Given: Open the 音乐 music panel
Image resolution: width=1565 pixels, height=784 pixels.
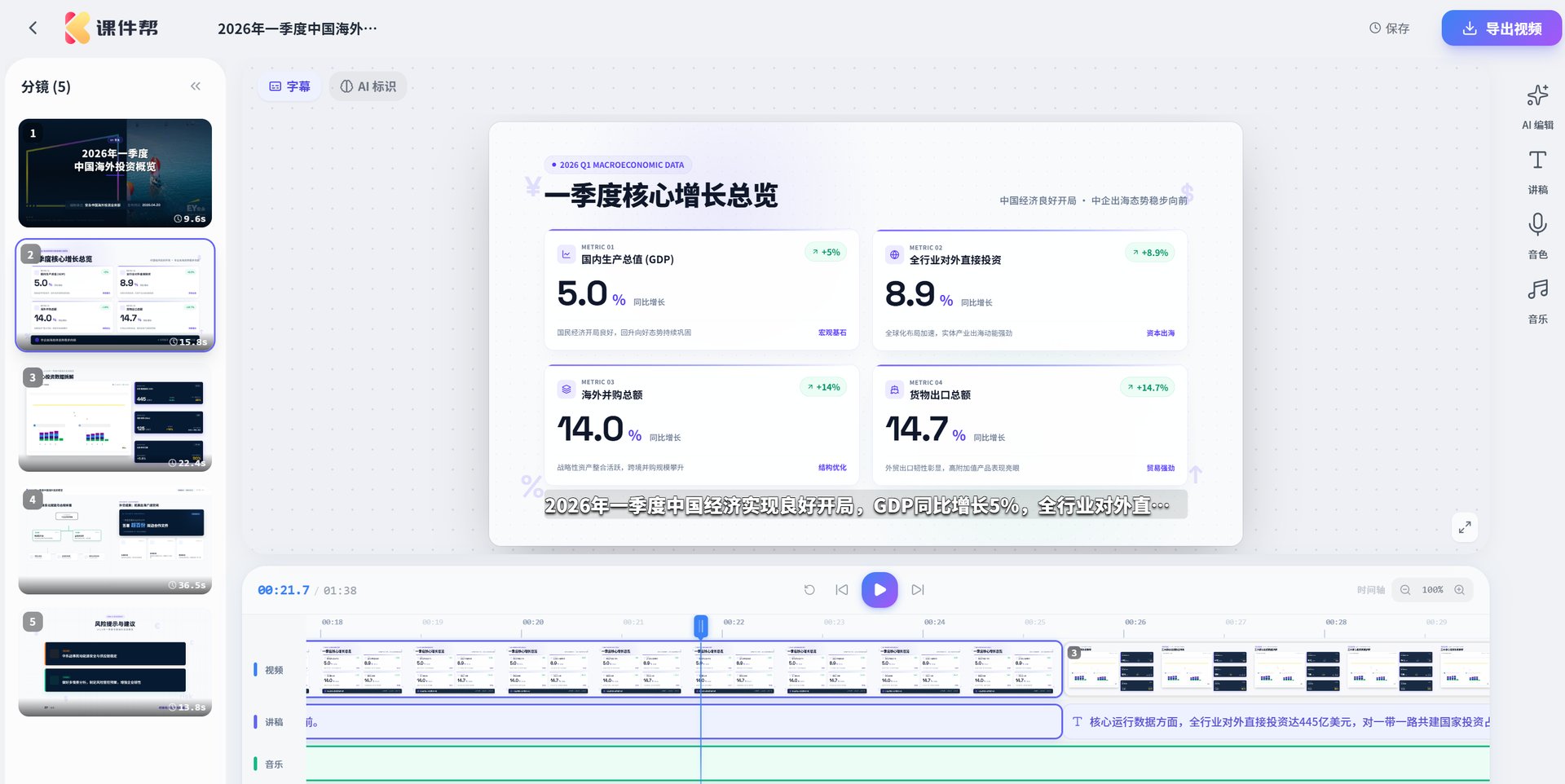Looking at the screenshot, I should pyautogui.click(x=1537, y=301).
